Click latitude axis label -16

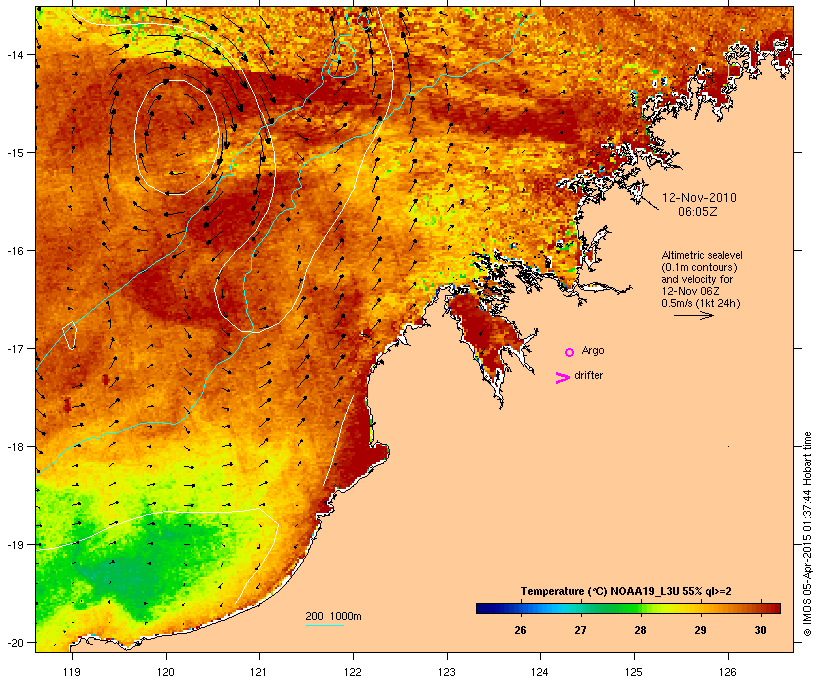coord(15,251)
